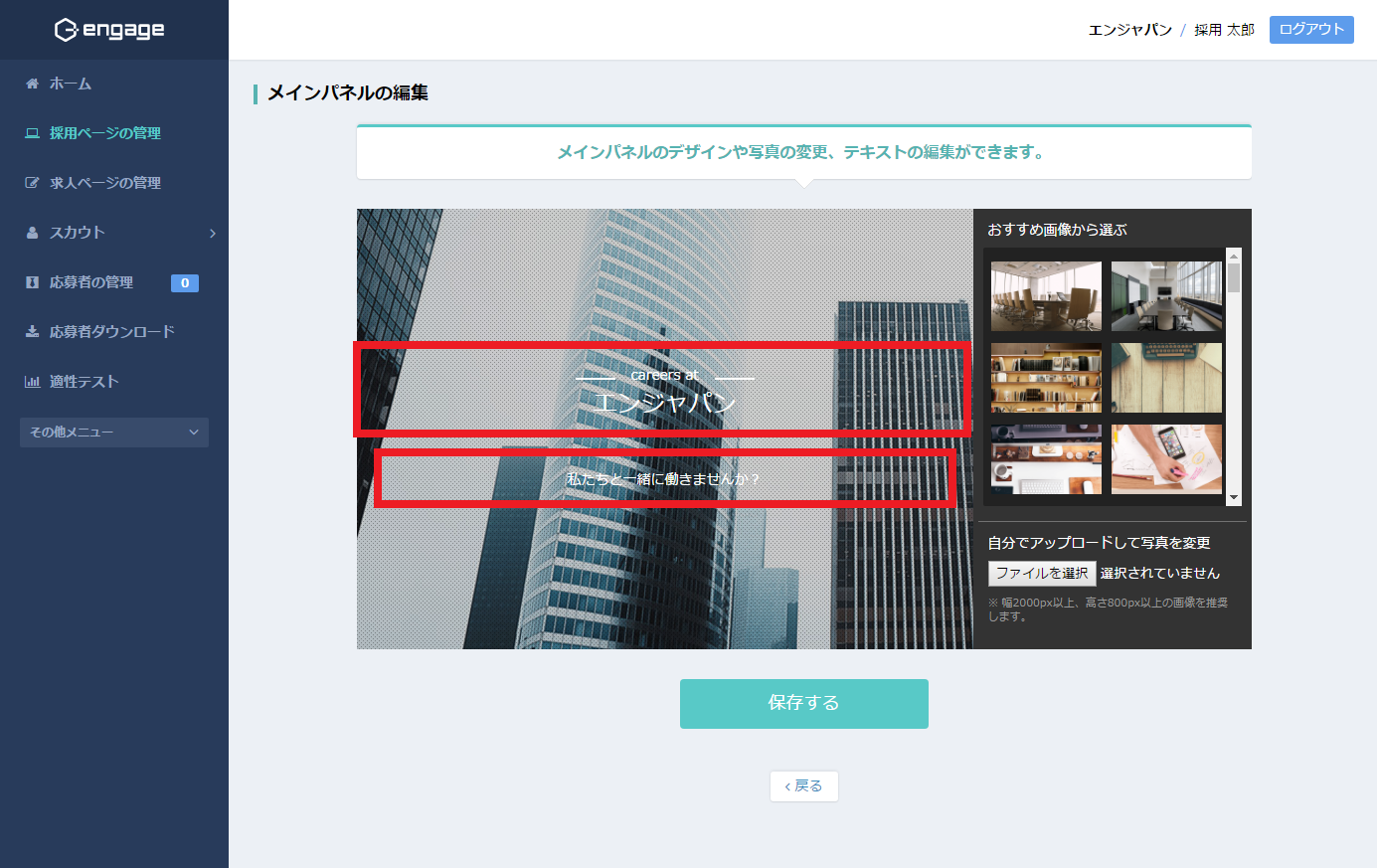Screen dimensions: 1377x868
Task: Click the applicant count badge 0
Action: click(x=185, y=283)
